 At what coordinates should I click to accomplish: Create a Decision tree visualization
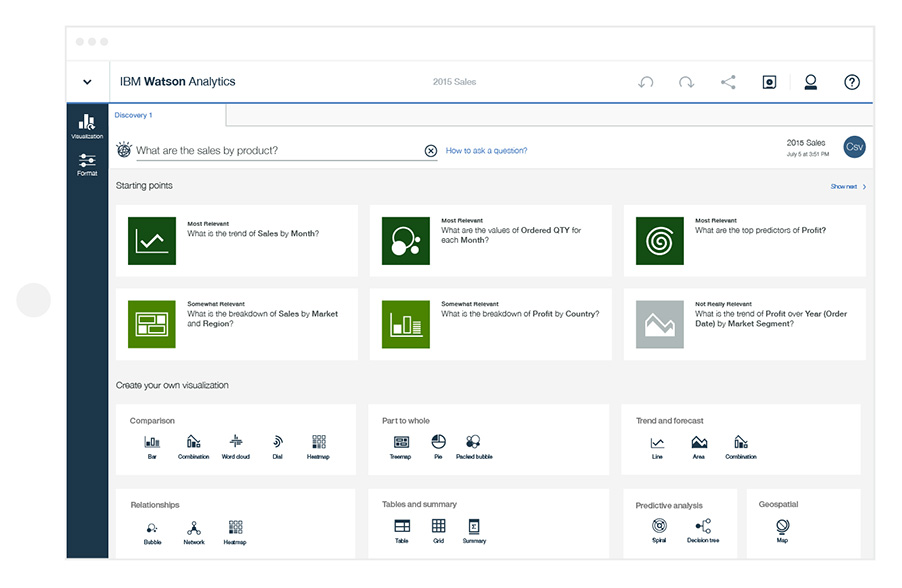(x=703, y=530)
